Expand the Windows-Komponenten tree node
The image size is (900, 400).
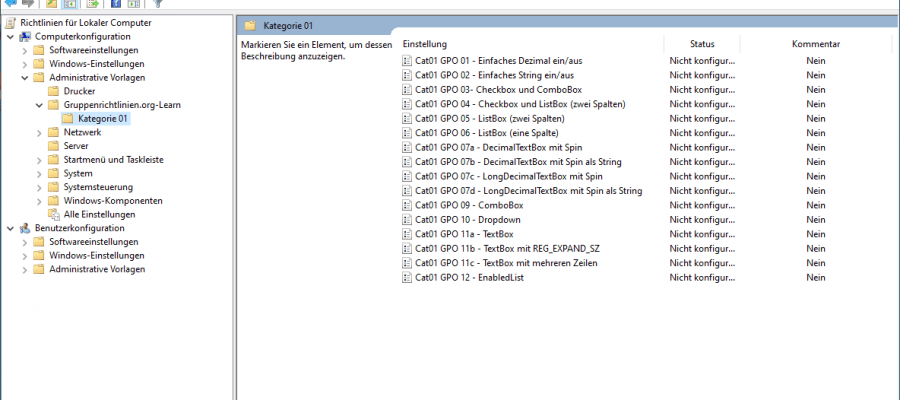point(39,200)
